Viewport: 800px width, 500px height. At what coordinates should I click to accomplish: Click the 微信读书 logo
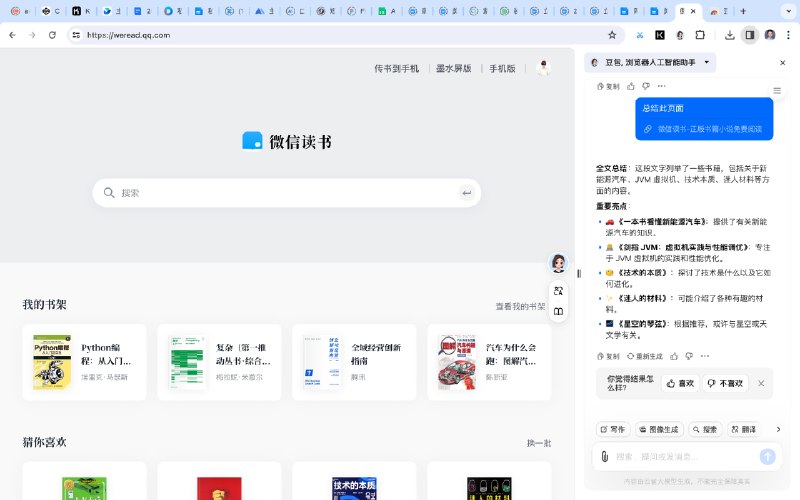[287, 141]
